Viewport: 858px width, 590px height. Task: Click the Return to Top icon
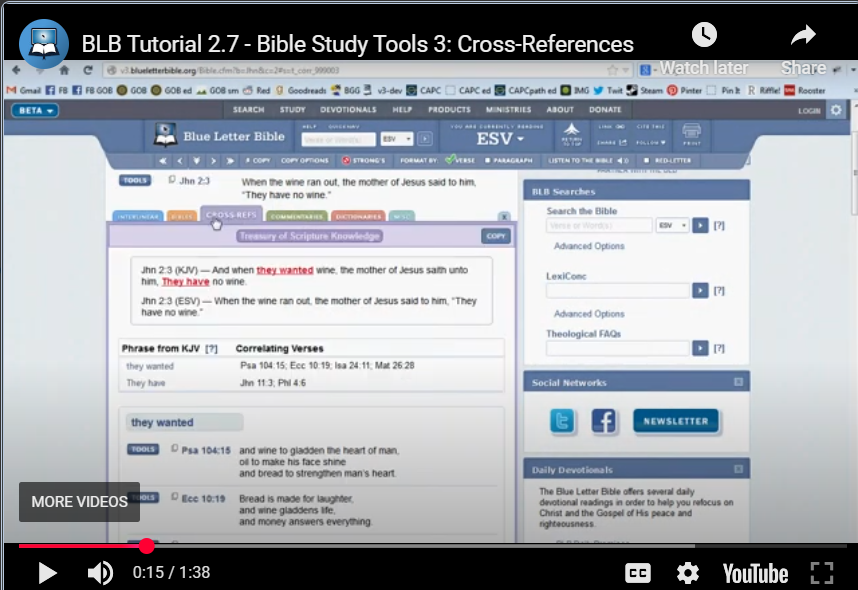(x=572, y=135)
